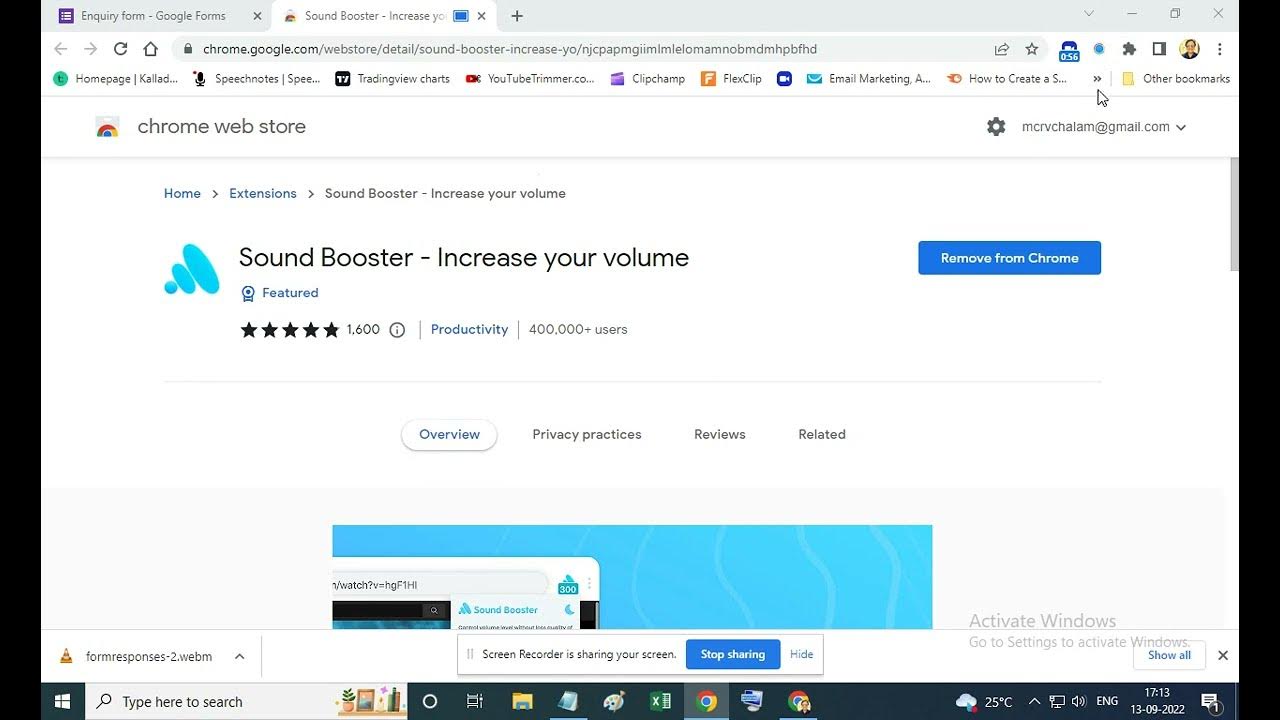Click Remove from Chrome button
Screen dimensions: 1280x720
click(x=1009, y=258)
